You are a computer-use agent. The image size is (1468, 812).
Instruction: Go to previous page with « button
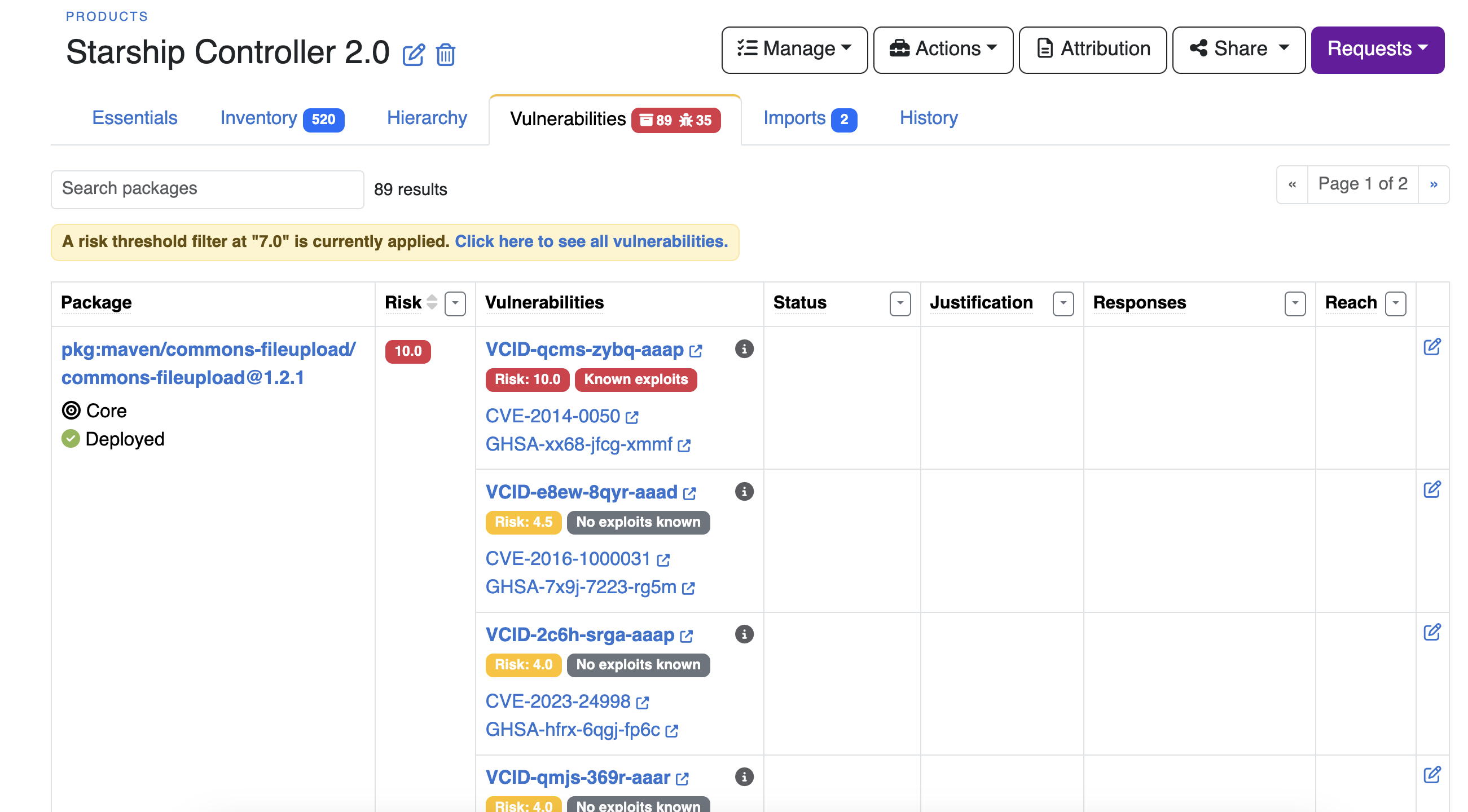(1292, 184)
